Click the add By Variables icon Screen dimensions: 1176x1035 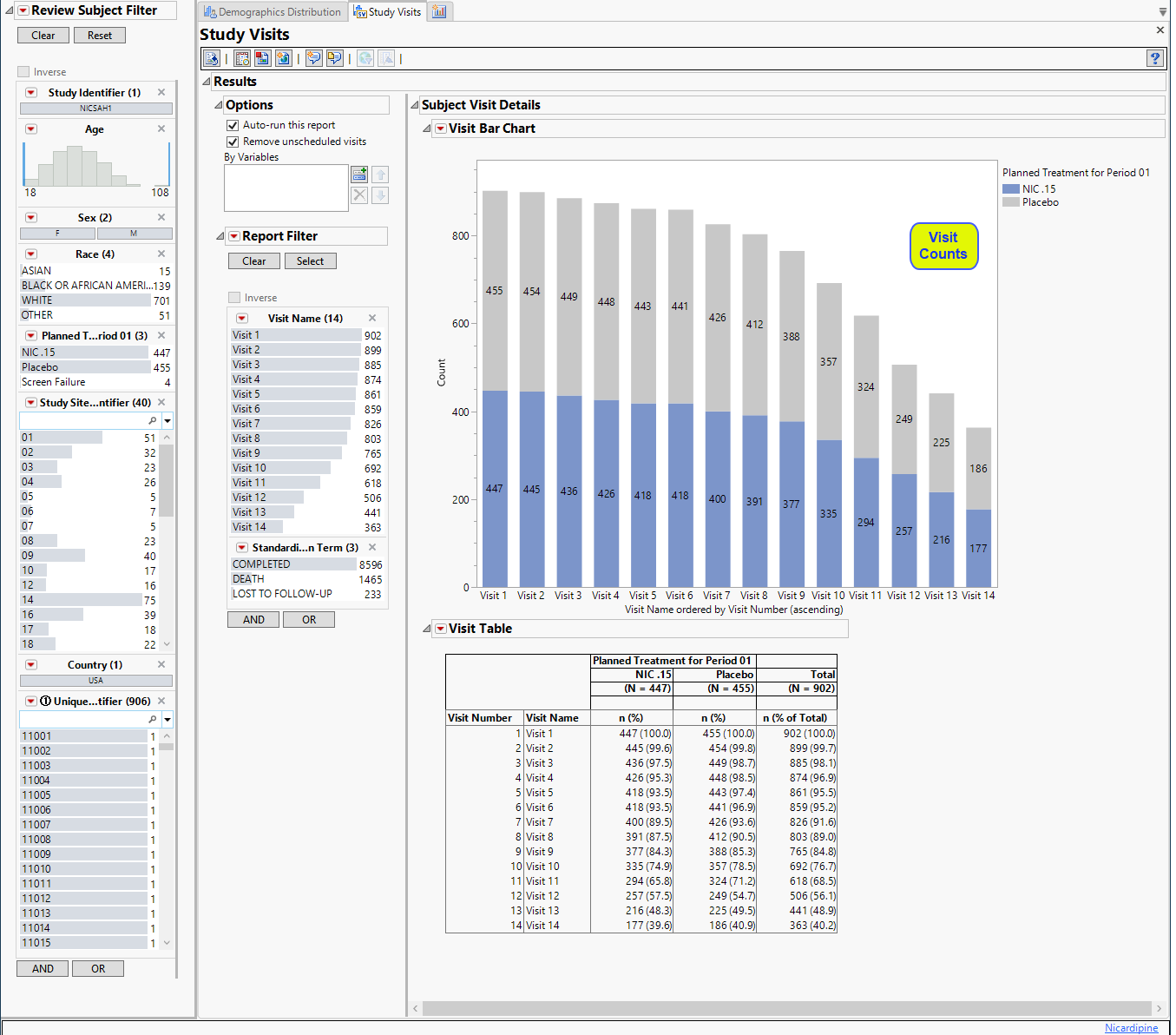tap(359, 174)
